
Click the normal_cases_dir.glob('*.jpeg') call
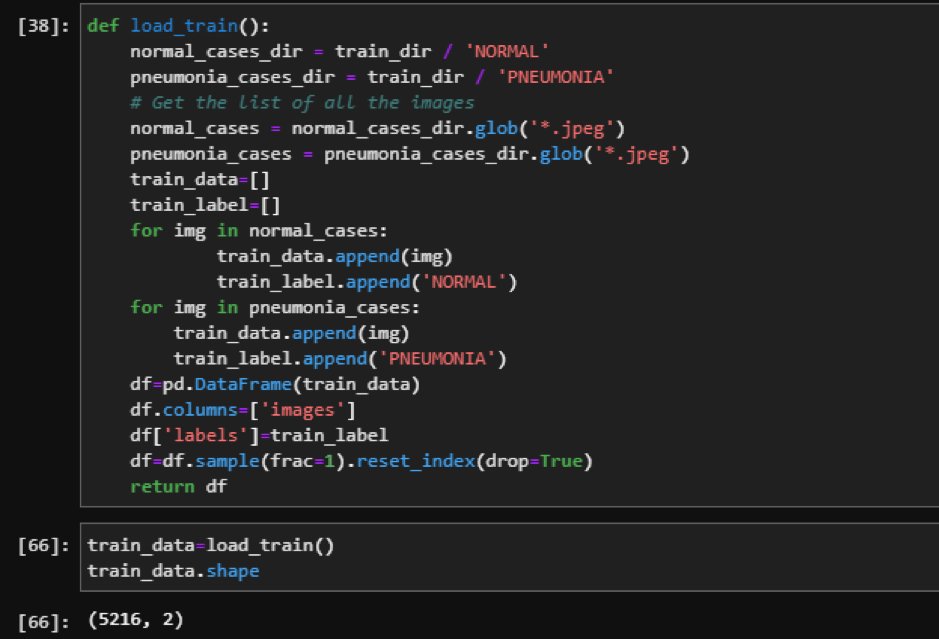click(458, 128)
